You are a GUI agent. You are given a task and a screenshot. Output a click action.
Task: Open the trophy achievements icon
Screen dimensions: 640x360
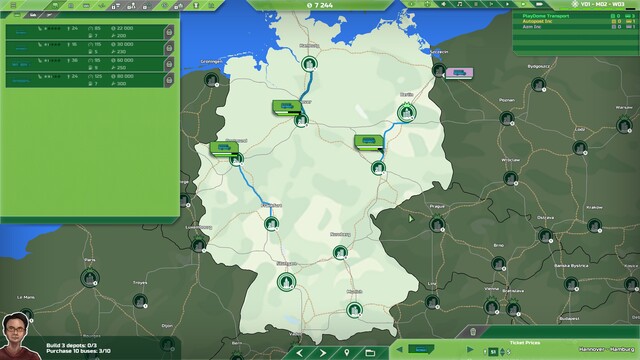(196, 5)
